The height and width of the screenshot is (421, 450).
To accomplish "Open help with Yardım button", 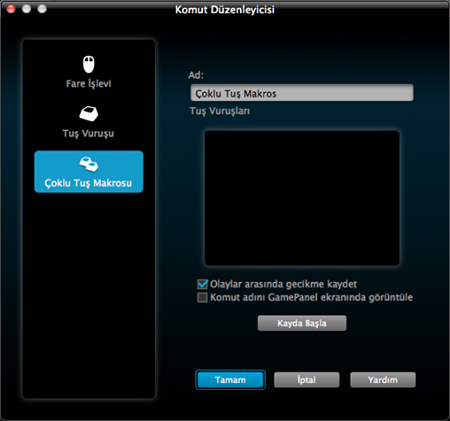I will (x=383, y=380).
